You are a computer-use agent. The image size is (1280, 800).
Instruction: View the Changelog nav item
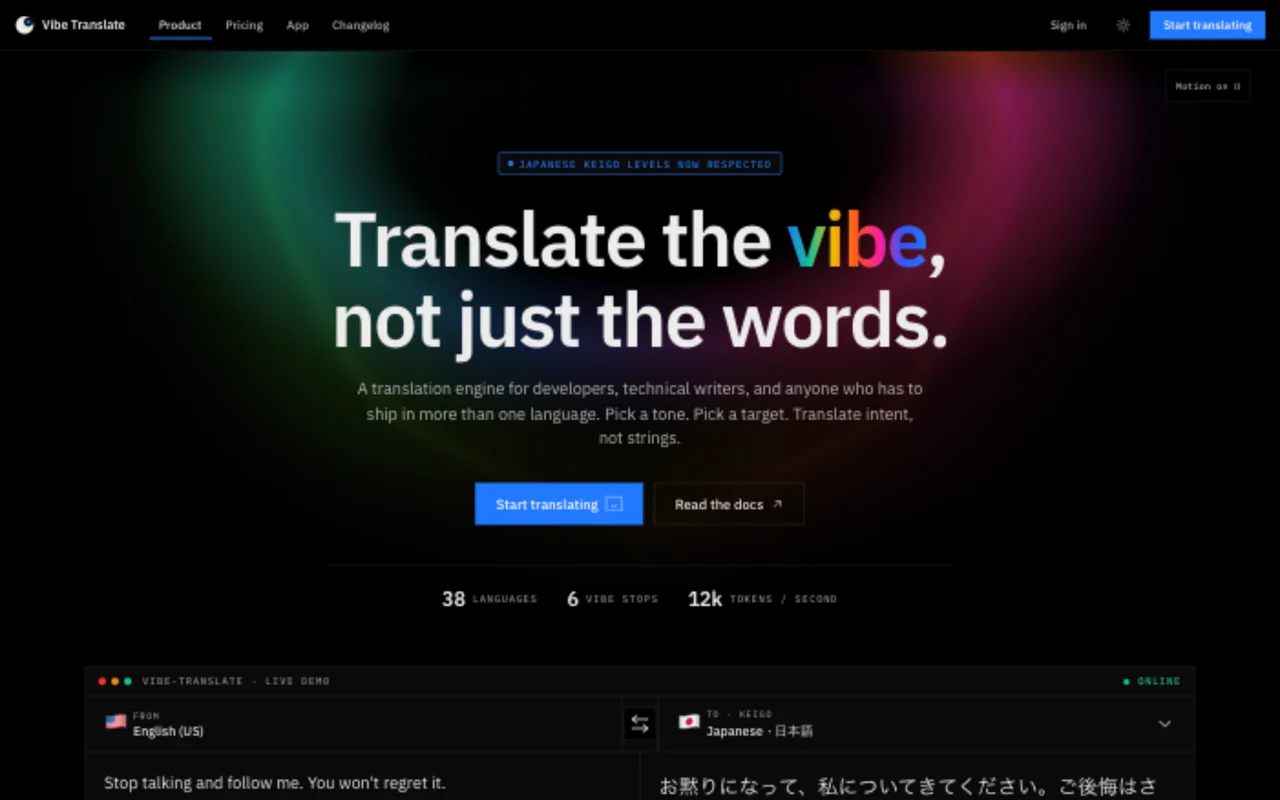(x=361, y=25)
